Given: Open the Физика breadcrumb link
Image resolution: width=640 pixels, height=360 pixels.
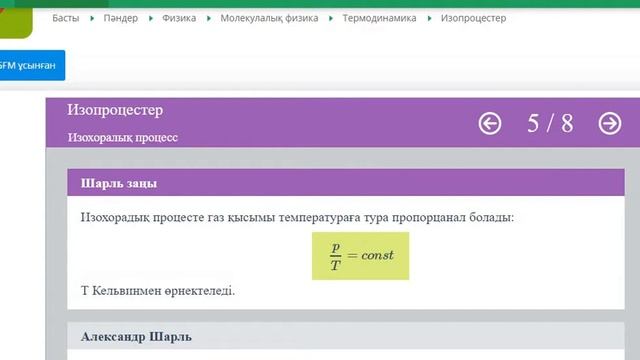Looking at the screenshot, I should (x=179, y=18).
